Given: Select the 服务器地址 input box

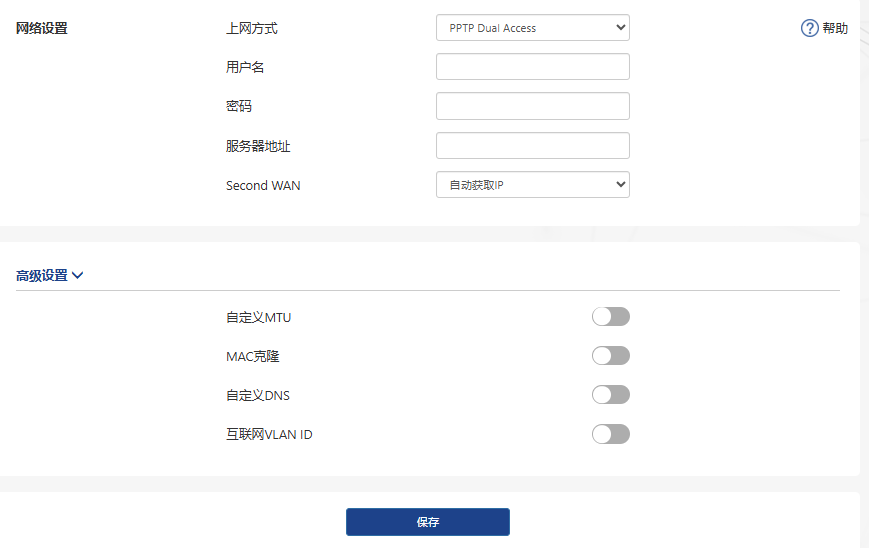Looking at the screenshot, I should click(532, 146).
